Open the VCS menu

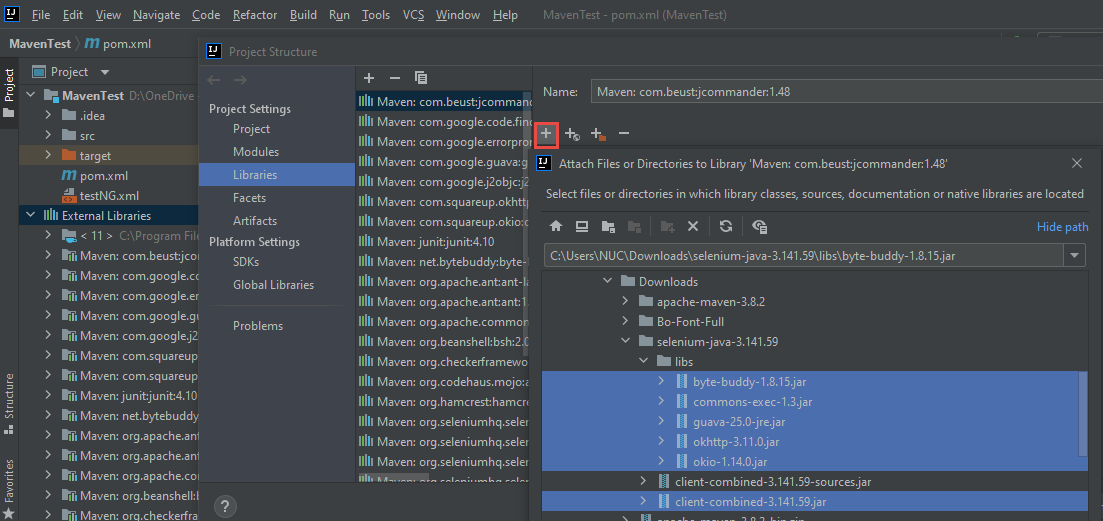tap(414, 15)
